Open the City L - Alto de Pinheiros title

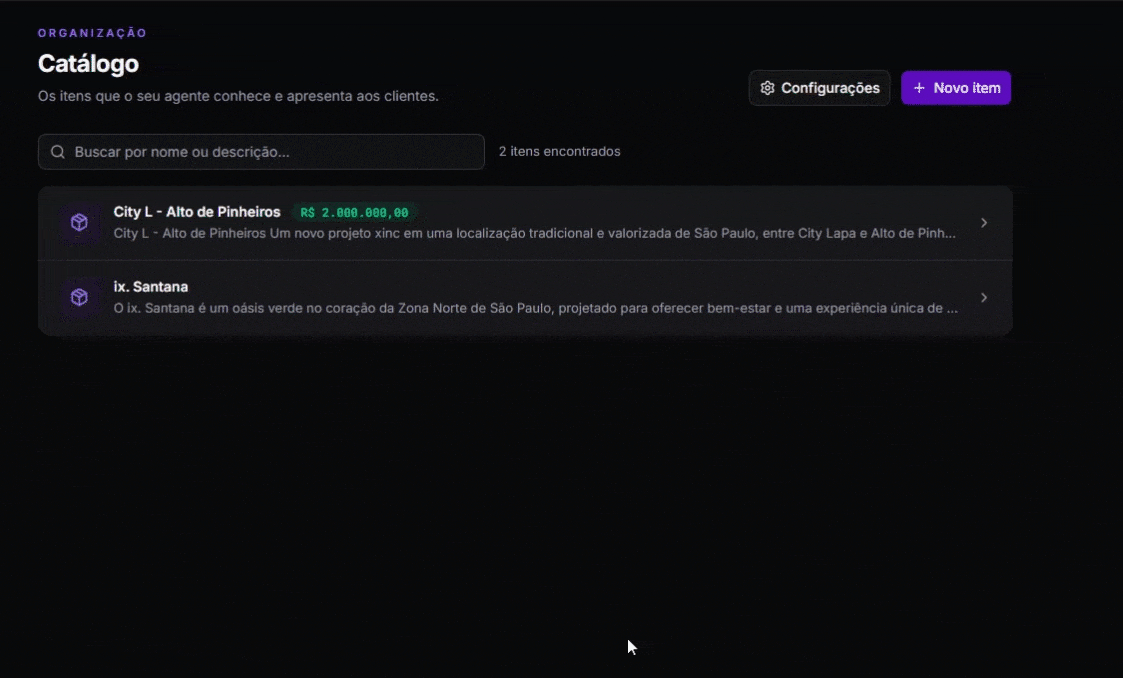pos(197,212)
